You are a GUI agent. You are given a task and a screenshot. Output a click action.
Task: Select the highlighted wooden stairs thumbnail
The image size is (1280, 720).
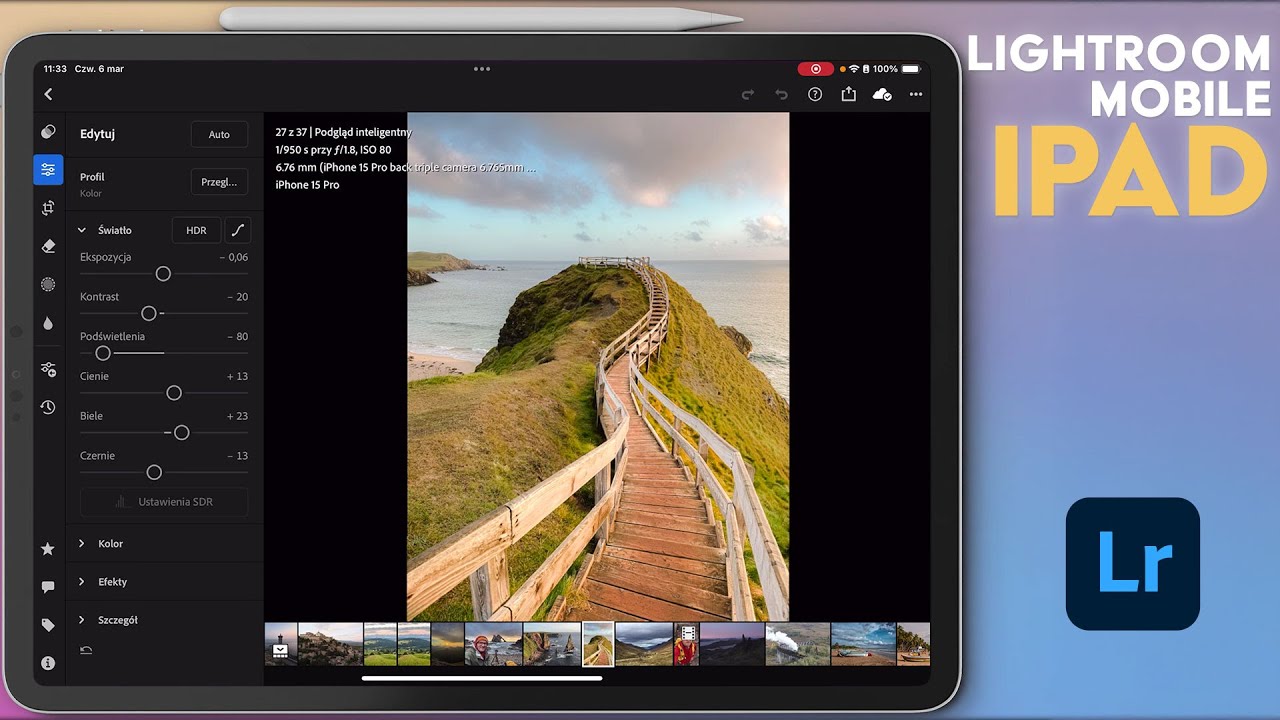tap(598, 644)
